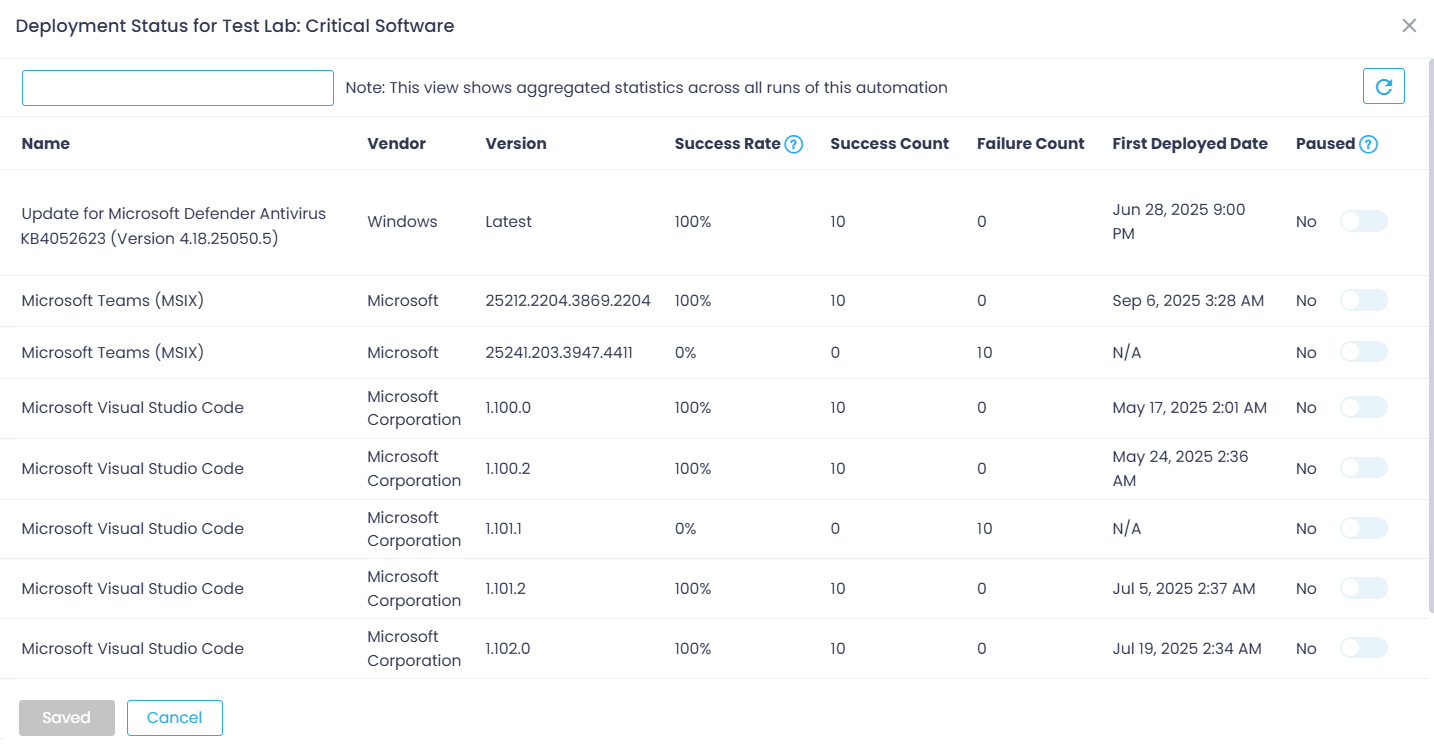Click the Cancel button

point(174,717)
